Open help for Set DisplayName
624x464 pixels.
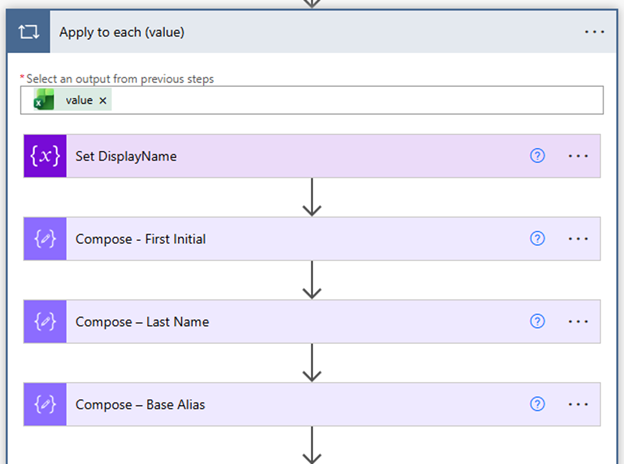click(537, 156)
